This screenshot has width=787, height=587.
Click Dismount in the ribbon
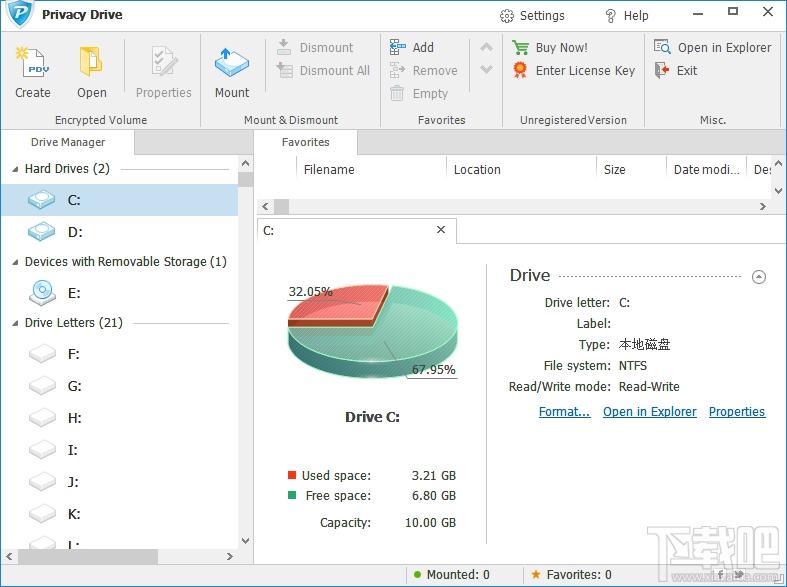[315, 47]
